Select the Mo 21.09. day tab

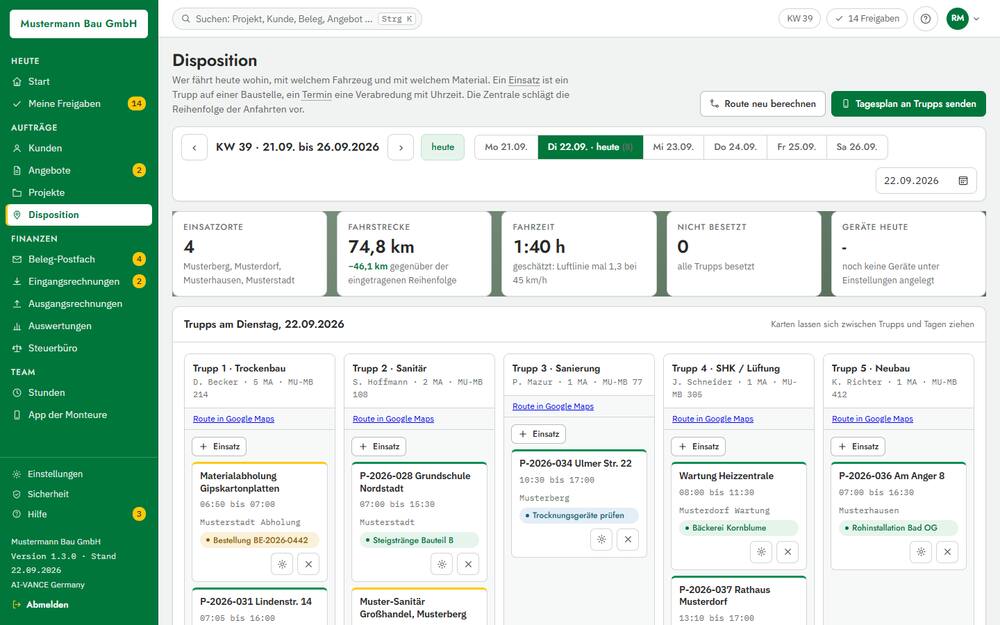[x=506, y=147]
